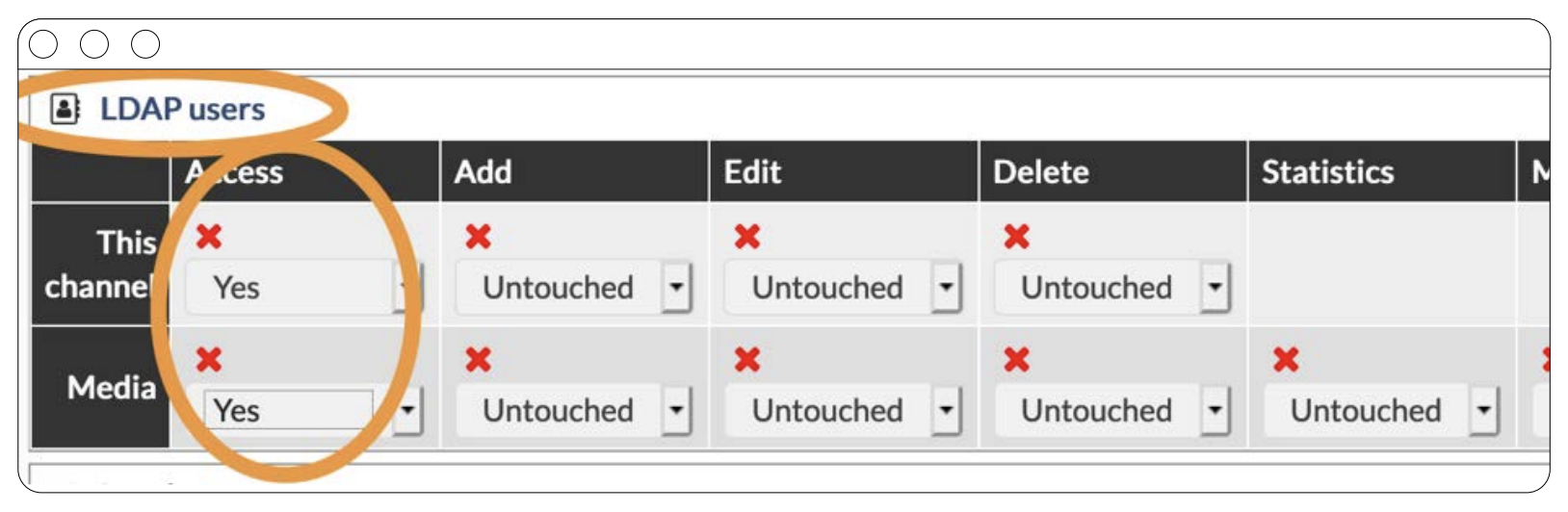Click red X in Media Delete cell
The height and width of the screenshot is (512, 1568).
(1017, 360)
